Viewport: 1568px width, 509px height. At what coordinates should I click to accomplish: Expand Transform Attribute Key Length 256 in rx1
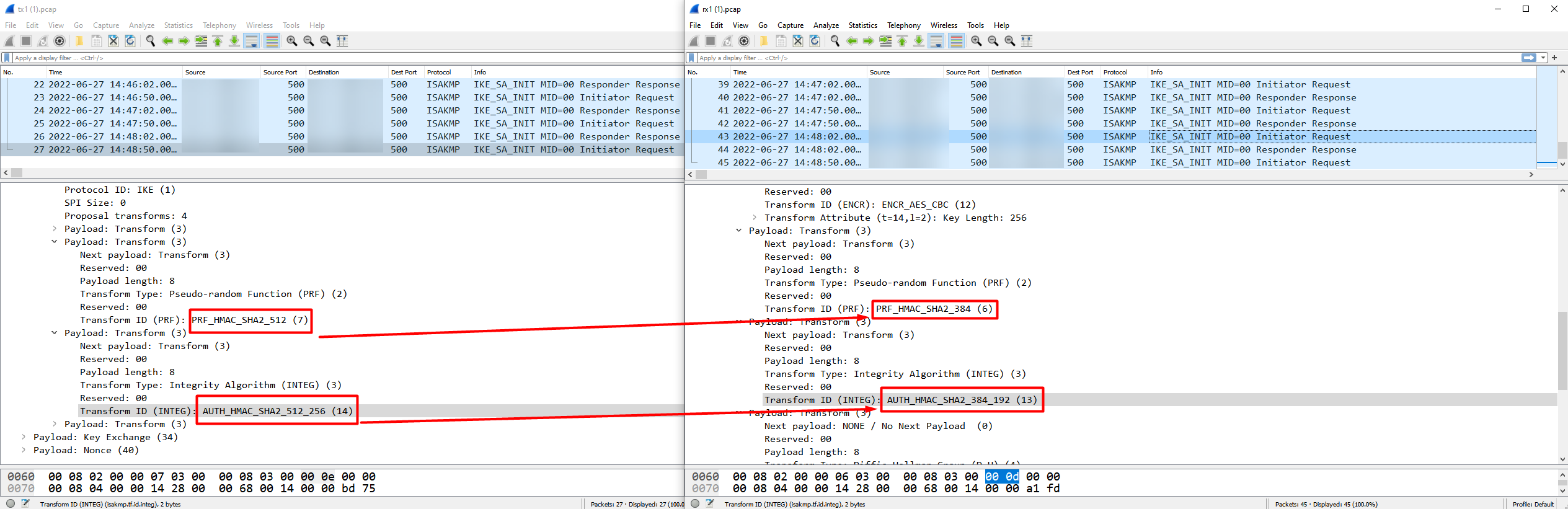[x=755, y=218]
